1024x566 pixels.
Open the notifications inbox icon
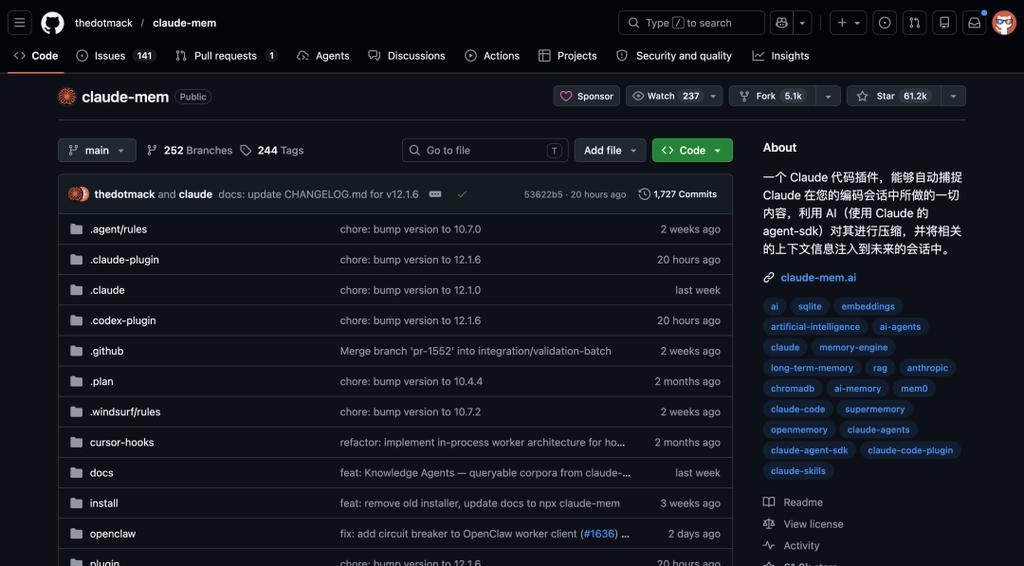coord(974,23)
